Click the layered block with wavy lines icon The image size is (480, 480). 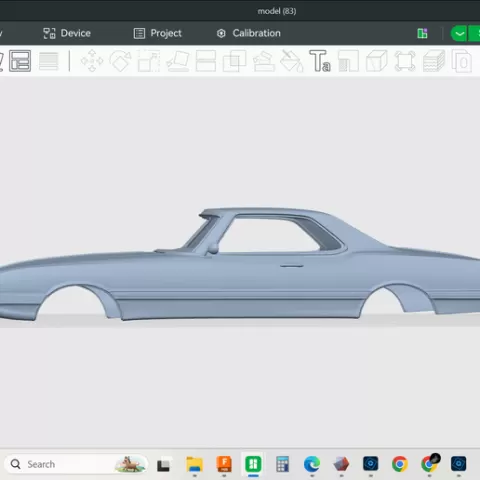click(434, 61)
